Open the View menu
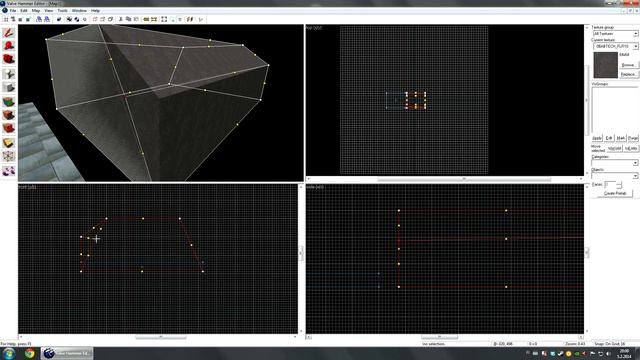Screen dimensions: 640x360 pos(49,11)
